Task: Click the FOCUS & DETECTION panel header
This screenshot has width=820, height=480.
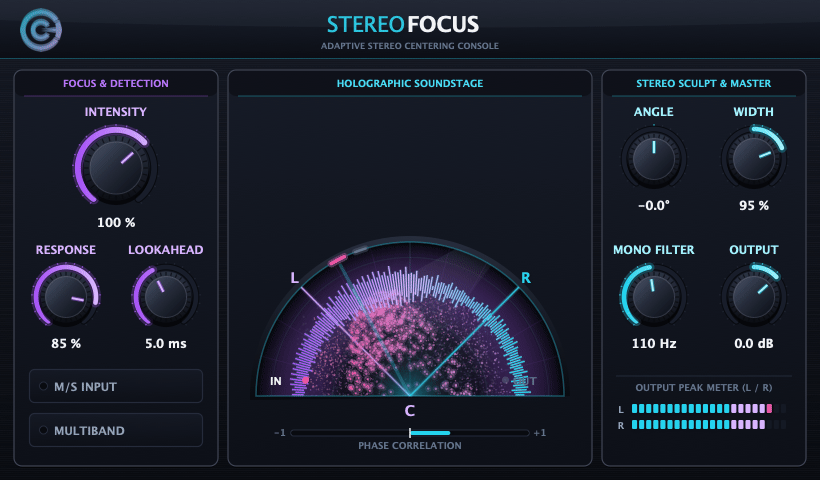Action: point(116,83)
